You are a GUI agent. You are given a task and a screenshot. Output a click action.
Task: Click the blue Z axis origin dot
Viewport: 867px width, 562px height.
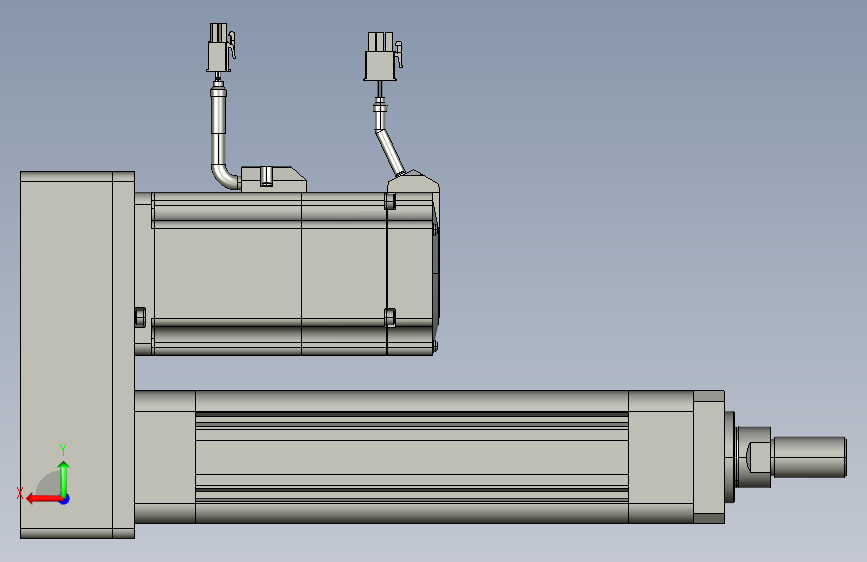(x=65, y=499)
